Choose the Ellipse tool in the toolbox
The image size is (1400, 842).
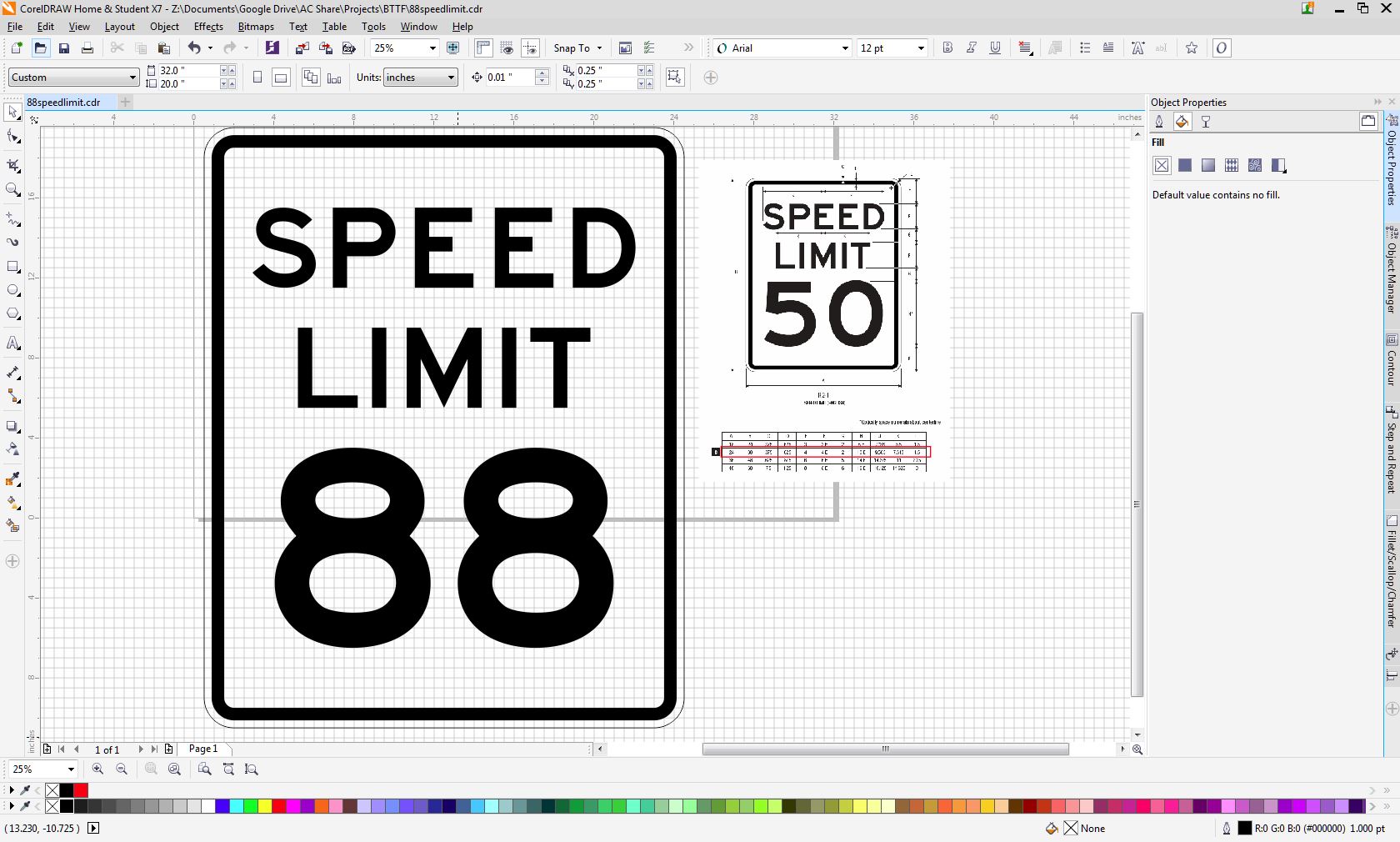click(12, 290)
